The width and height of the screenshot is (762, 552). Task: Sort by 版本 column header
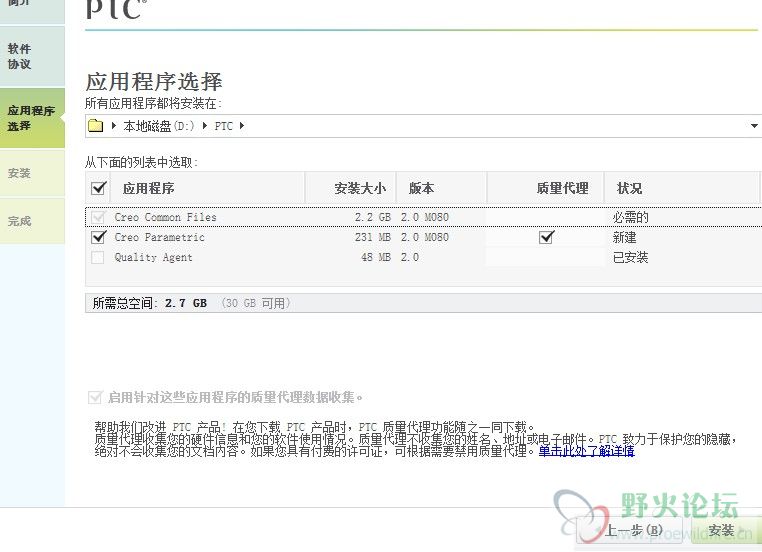pyautogui.click(x=441, y=188)
